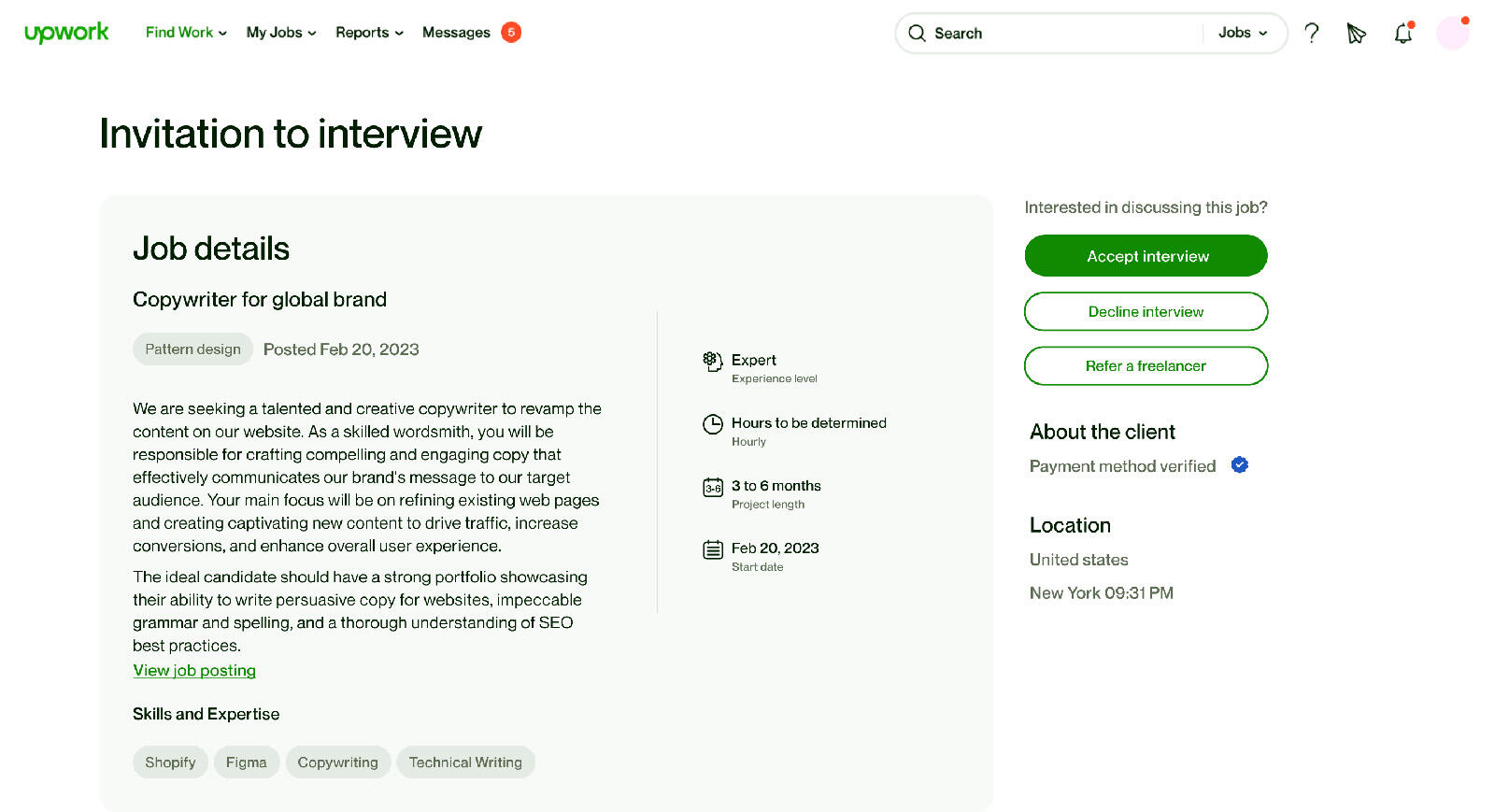Accept the interview invitation
This screenshot has height=812, width=1495.
click(1146, 255)
